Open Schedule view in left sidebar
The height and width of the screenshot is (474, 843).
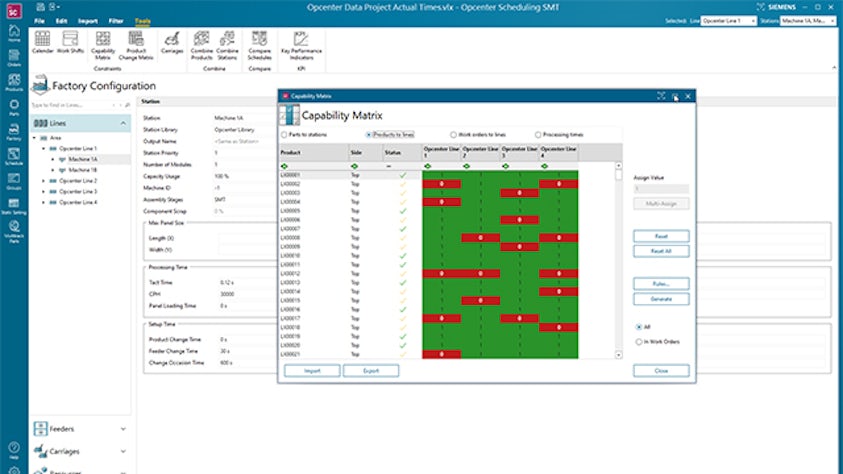[14, 156]
